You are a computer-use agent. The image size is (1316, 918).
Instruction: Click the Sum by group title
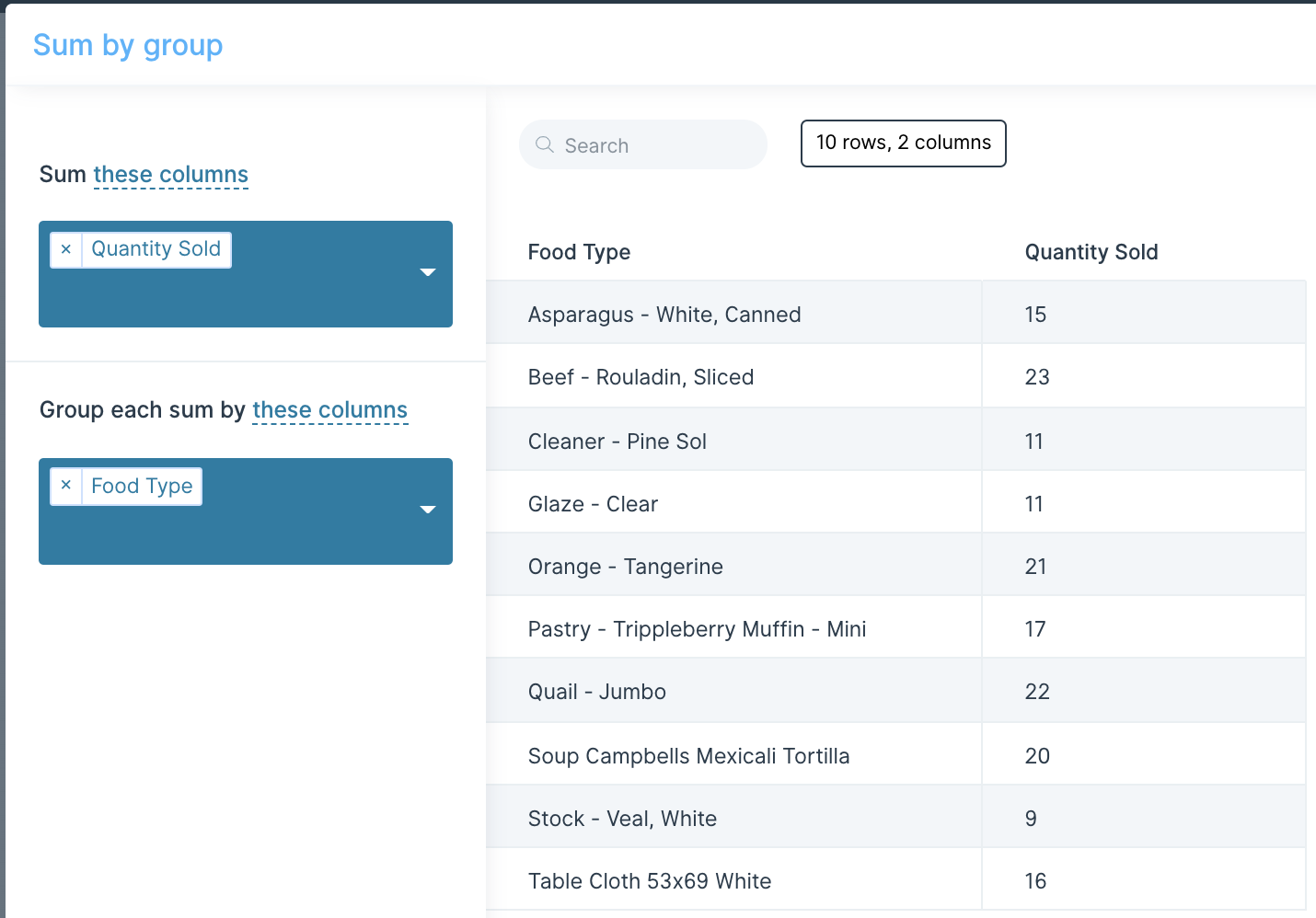click(x=128, y=45)
